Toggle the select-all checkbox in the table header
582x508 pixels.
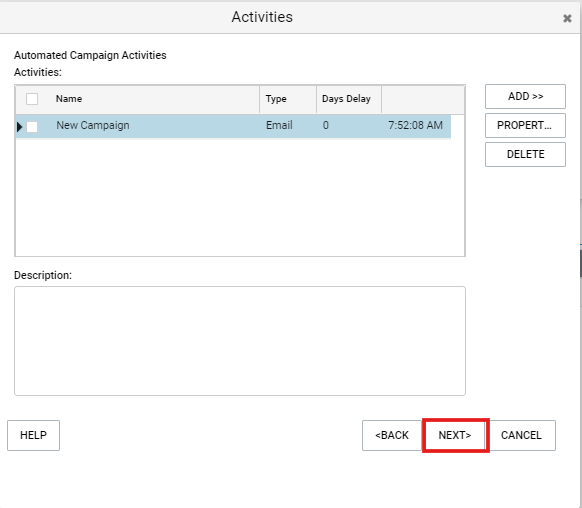coord(32,99)
